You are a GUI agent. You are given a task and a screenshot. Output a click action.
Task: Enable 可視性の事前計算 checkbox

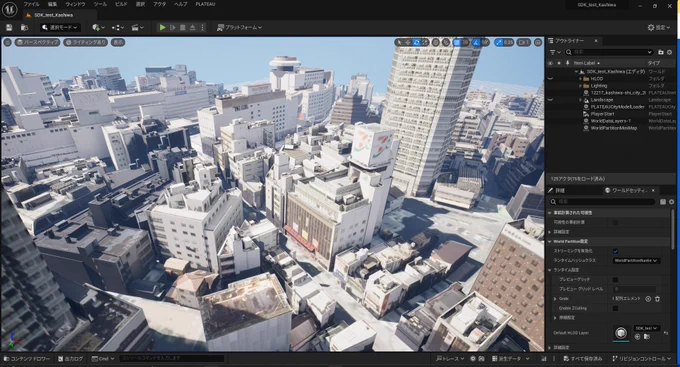click(x=615, y=223)
